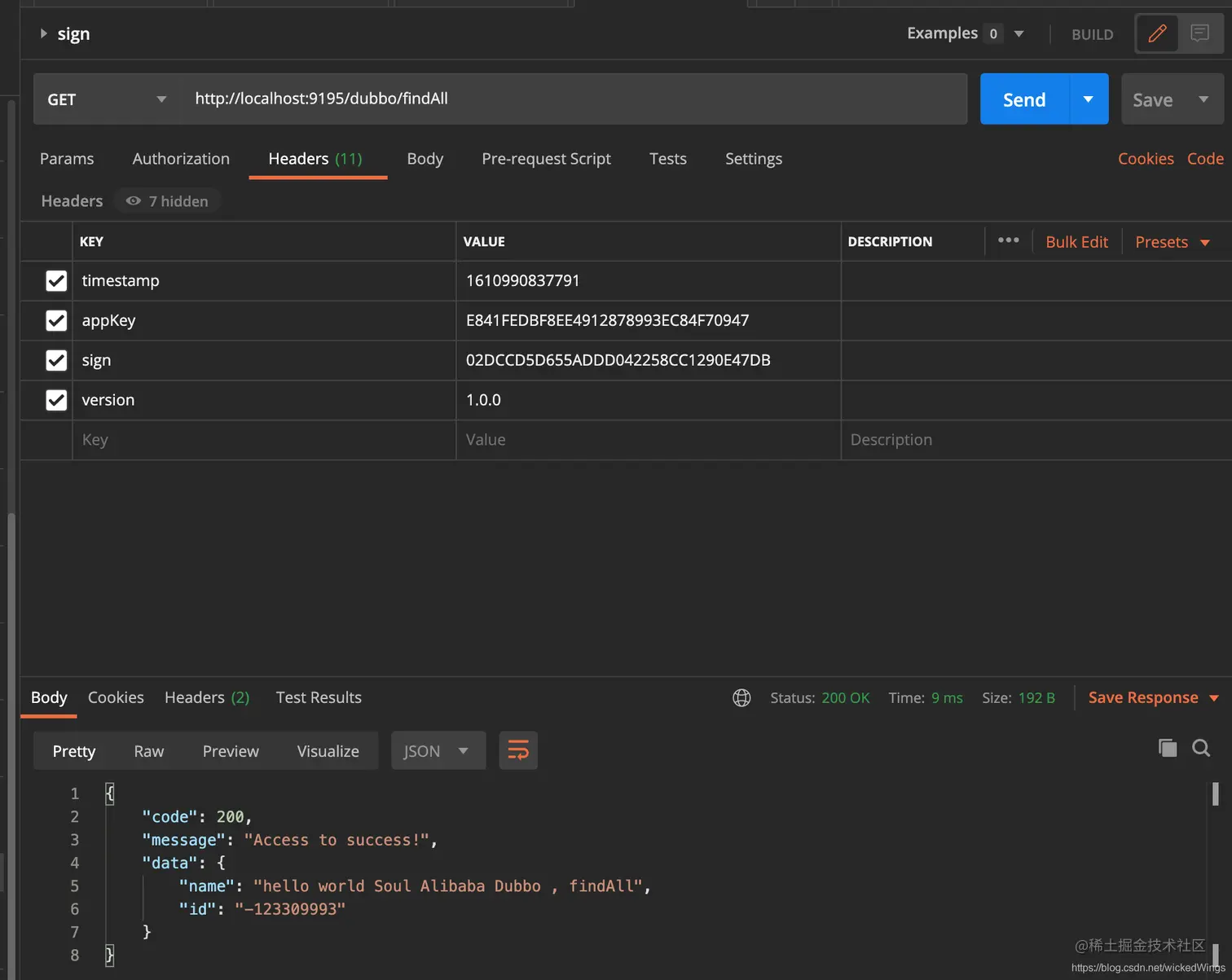Uncheck the appKey header checkbox

click(56, 321)
